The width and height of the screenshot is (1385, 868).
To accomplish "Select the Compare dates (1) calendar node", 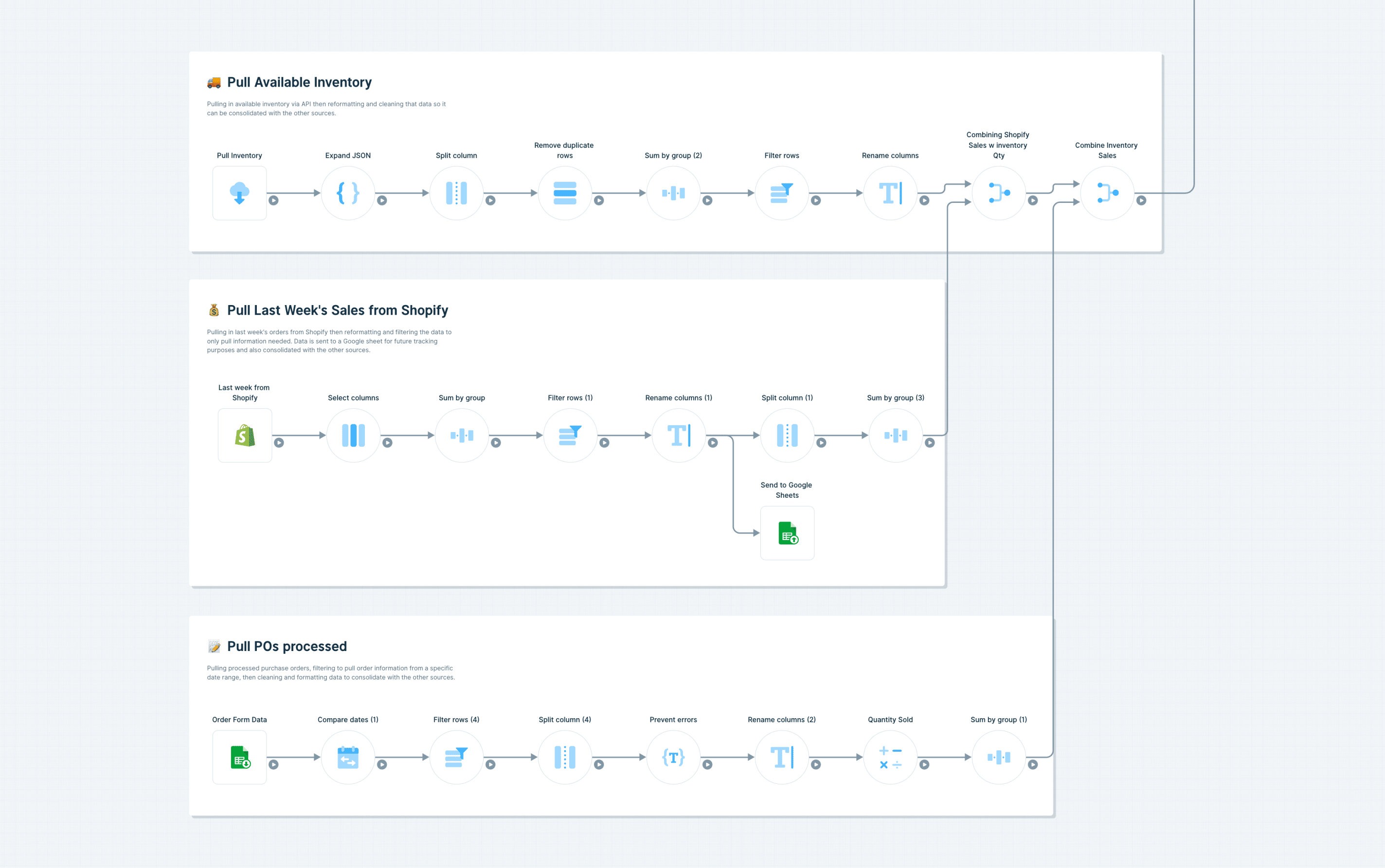I will (x=348, y=757).
